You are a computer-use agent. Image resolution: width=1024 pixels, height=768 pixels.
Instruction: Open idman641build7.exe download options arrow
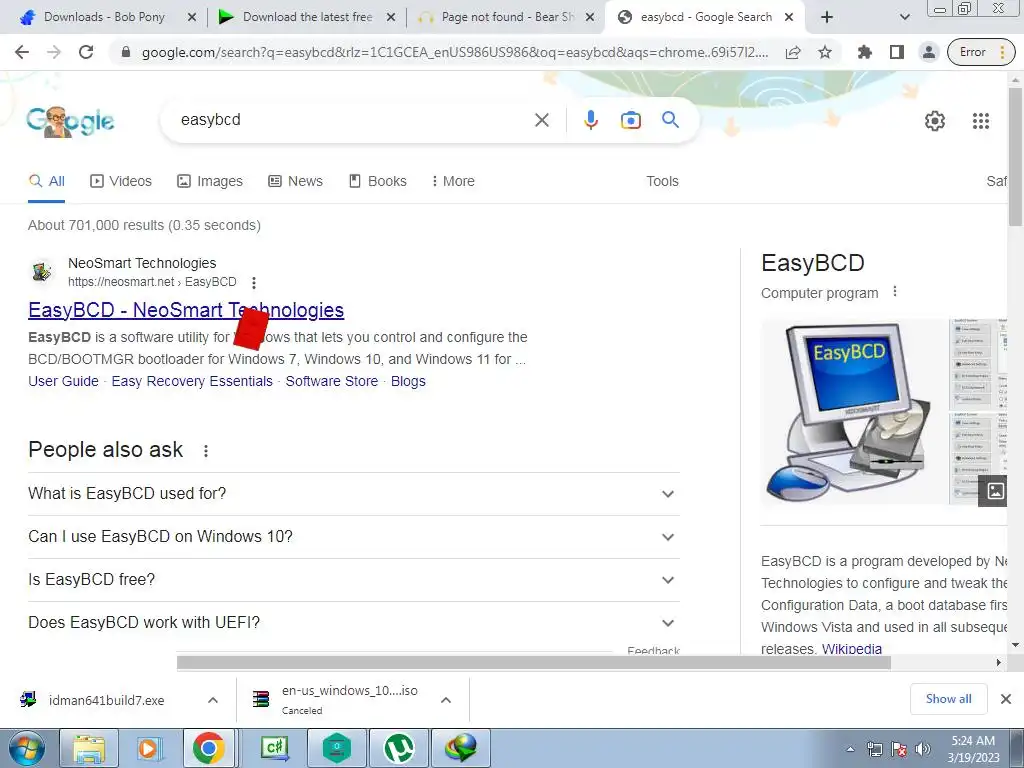click(213, 700)
